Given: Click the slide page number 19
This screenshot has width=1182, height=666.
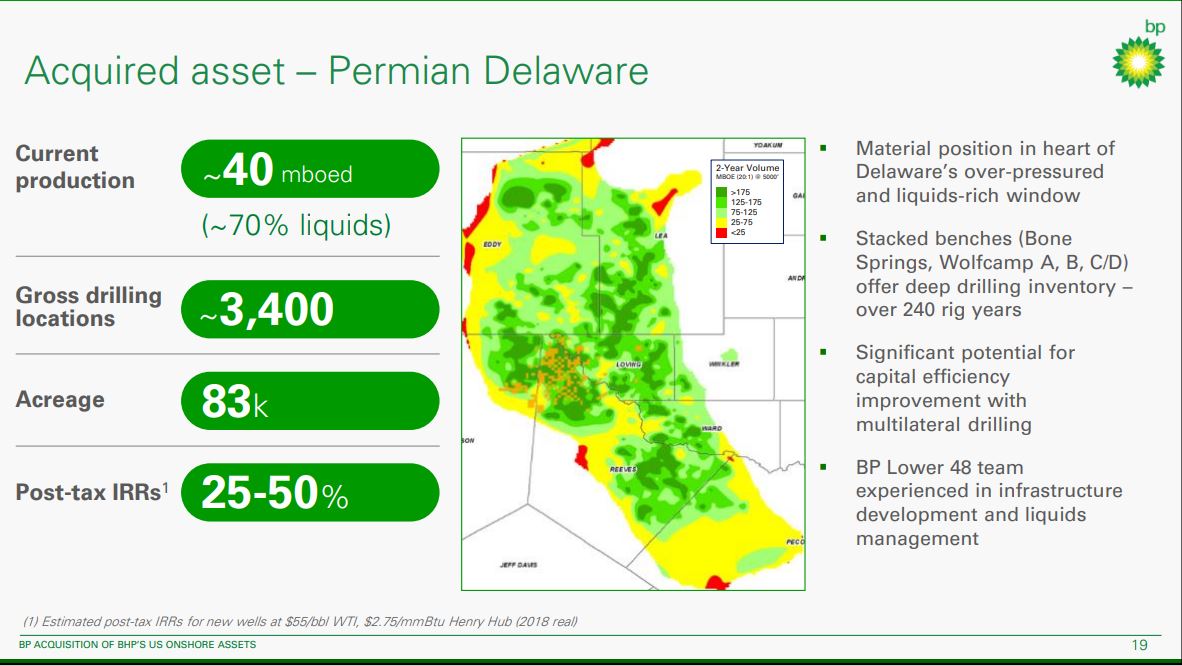Looking at the screenshot, I should 1139,645.
